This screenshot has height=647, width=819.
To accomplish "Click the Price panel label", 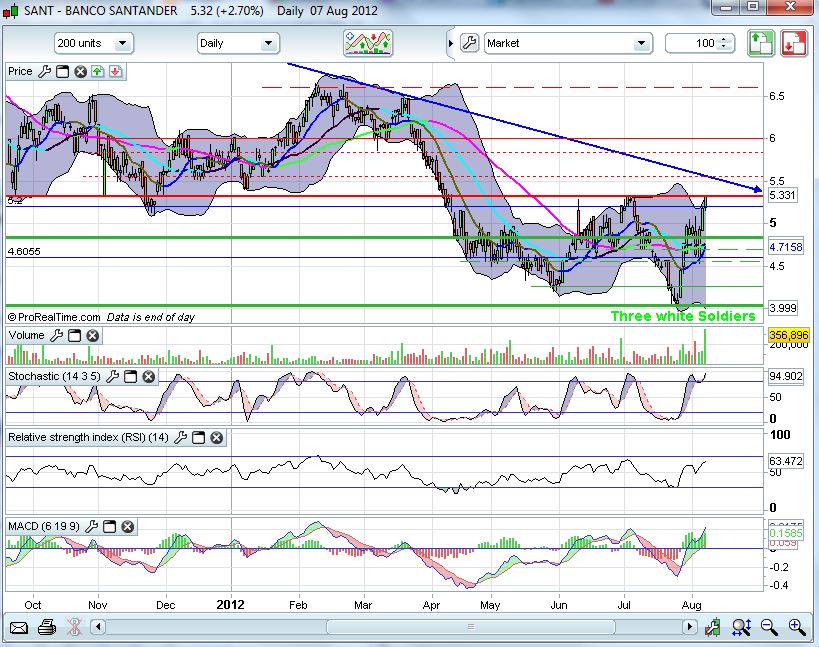I will point(20,72).
